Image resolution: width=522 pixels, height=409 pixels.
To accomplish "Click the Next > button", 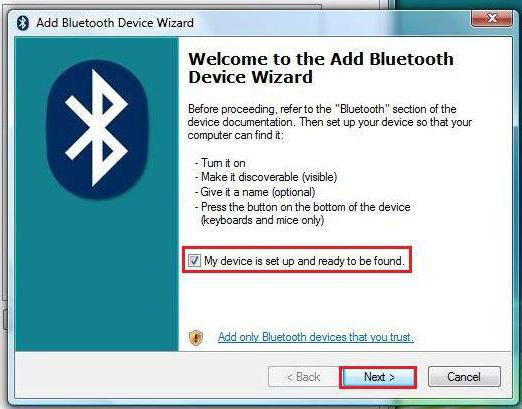I will 379,377.
